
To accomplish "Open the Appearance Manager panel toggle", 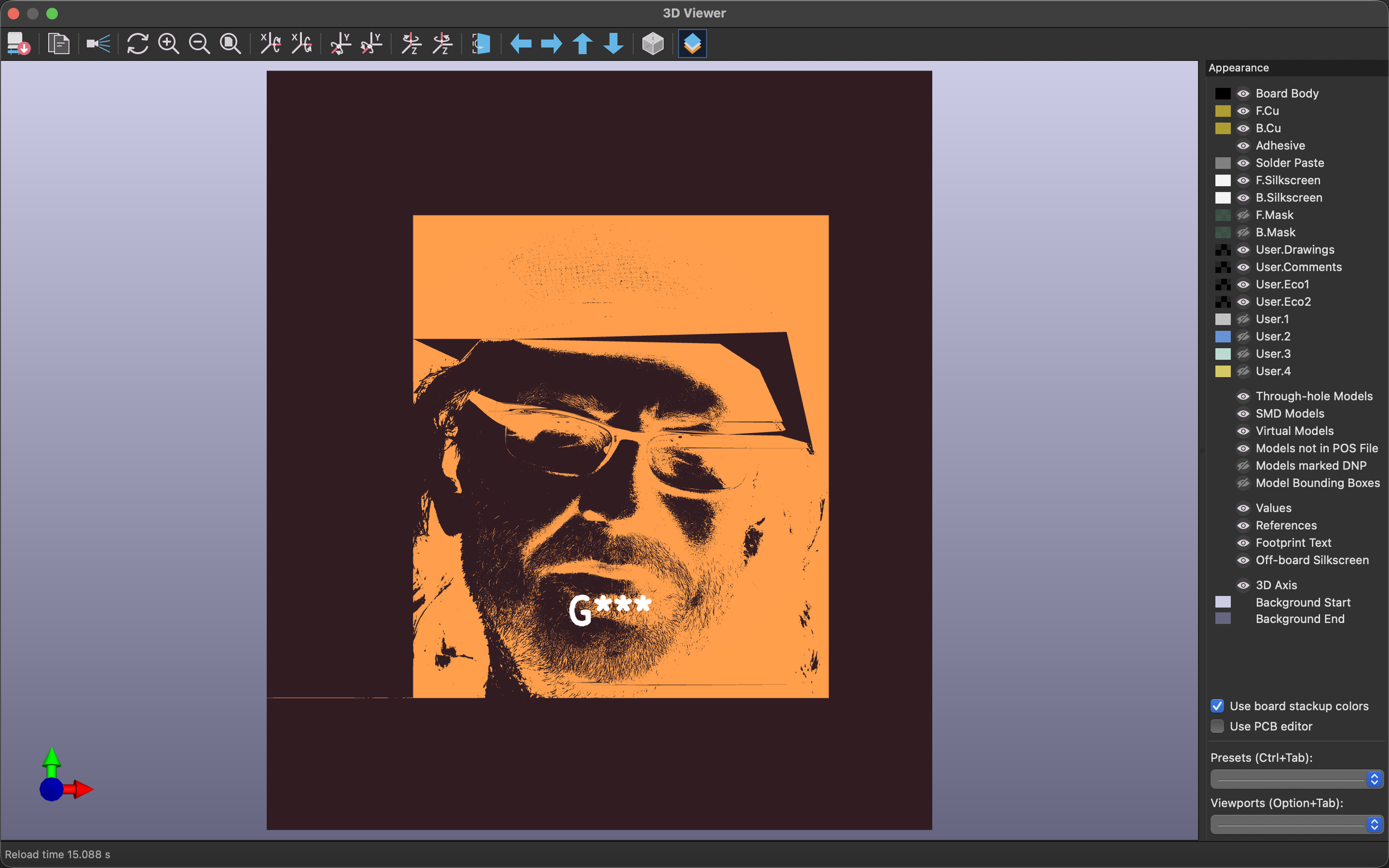I will (692, 43).
